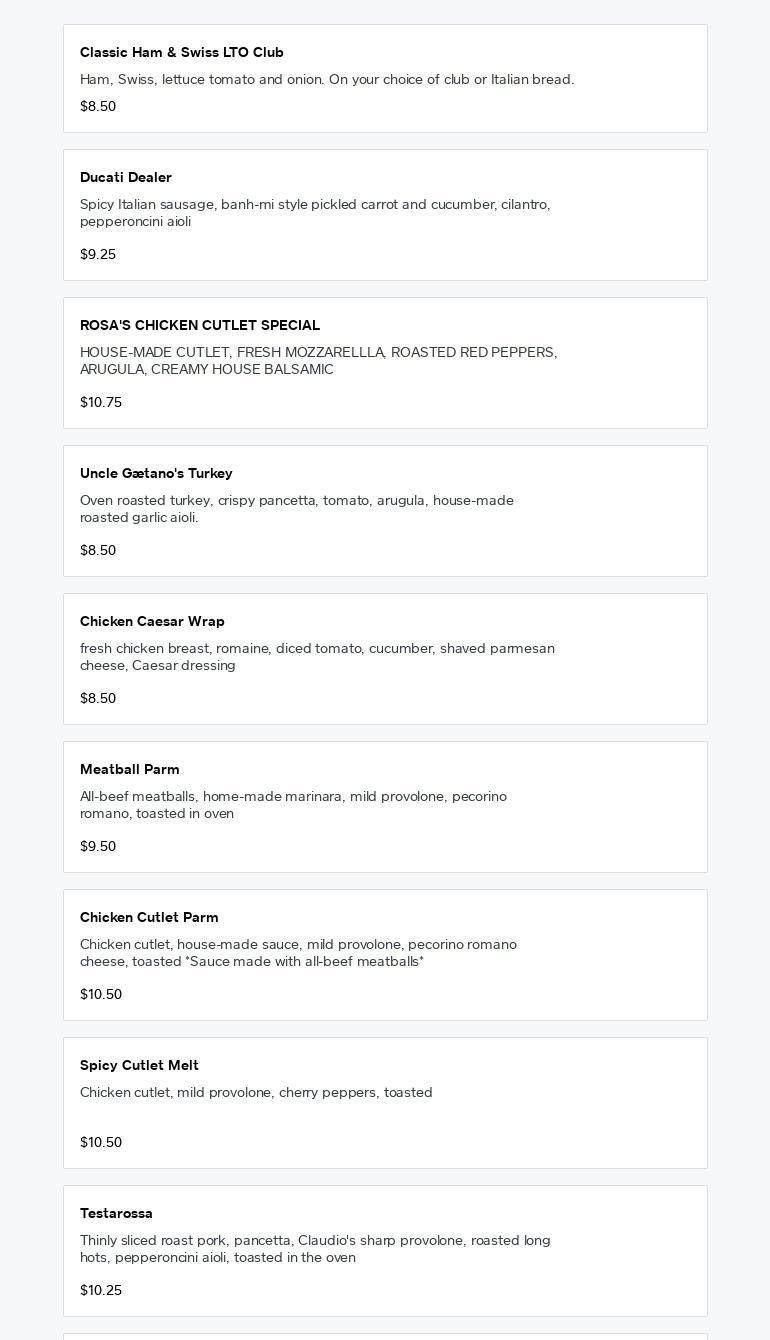Open ROSA'S CHICKEN CUTLET SPECIAL title
This screenshot has height=1340, width=770.
click(x=200, y=325)
